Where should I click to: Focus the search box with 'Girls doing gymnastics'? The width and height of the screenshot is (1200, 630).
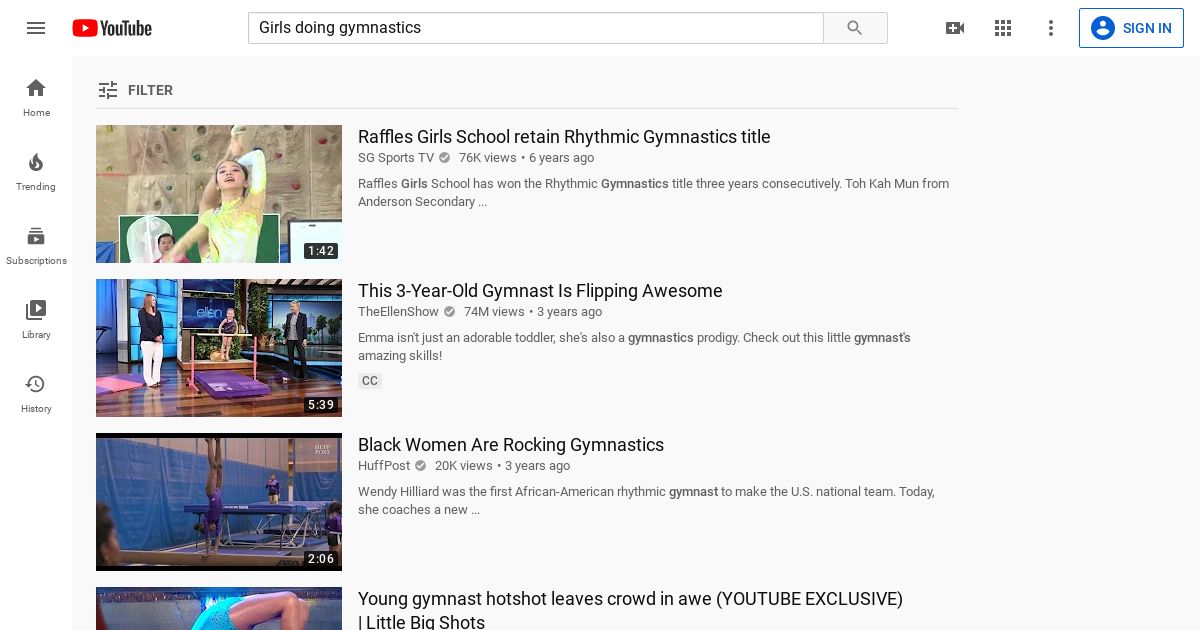click(x=536, y=28)
